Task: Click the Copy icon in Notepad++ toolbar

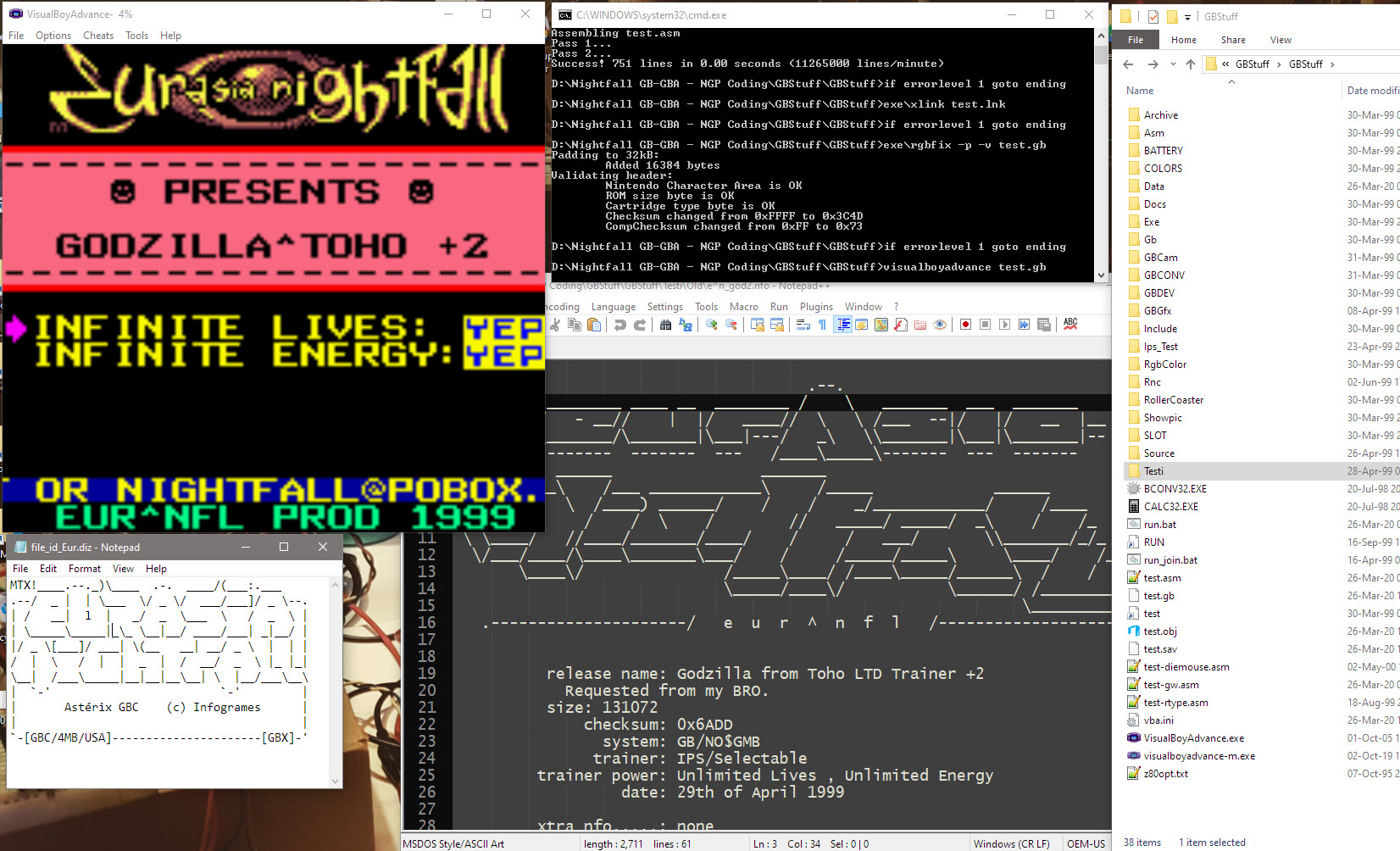Action: tap(575, 325)
